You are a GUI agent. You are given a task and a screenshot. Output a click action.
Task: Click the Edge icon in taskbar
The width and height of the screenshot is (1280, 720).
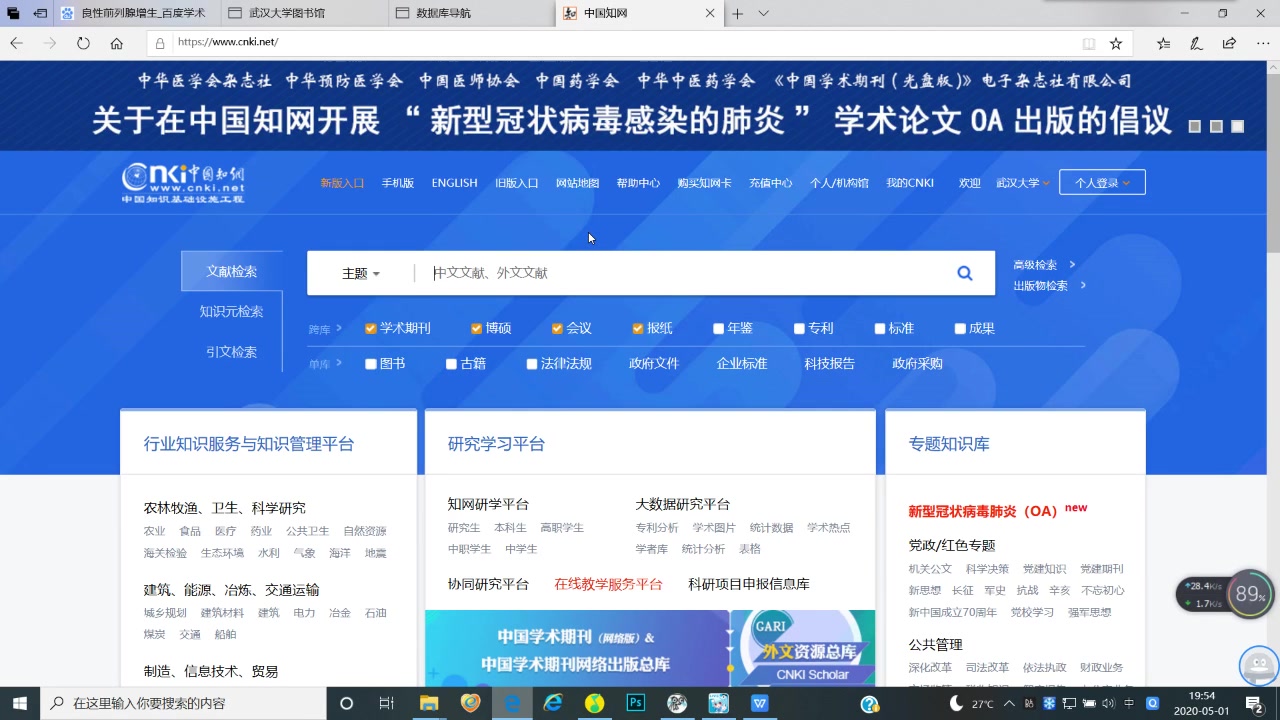[512, 703]
